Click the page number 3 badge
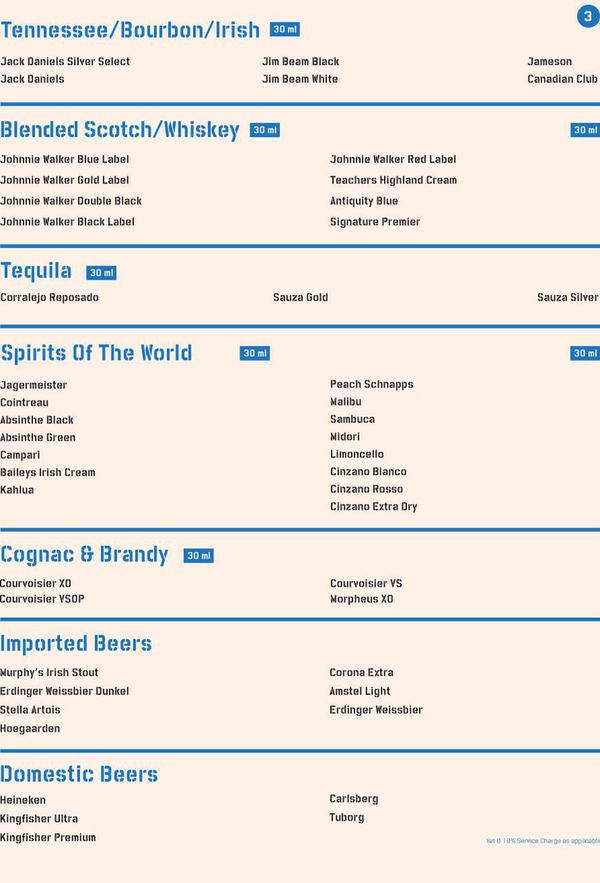The width and height of the screenshot is (600, 883). tap(587, 16)
